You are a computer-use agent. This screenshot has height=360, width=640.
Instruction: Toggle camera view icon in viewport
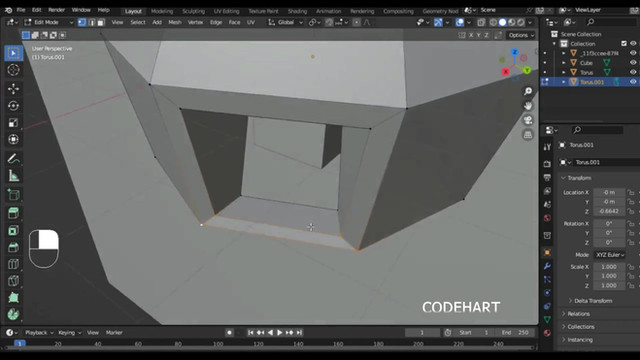coord(528,120)
